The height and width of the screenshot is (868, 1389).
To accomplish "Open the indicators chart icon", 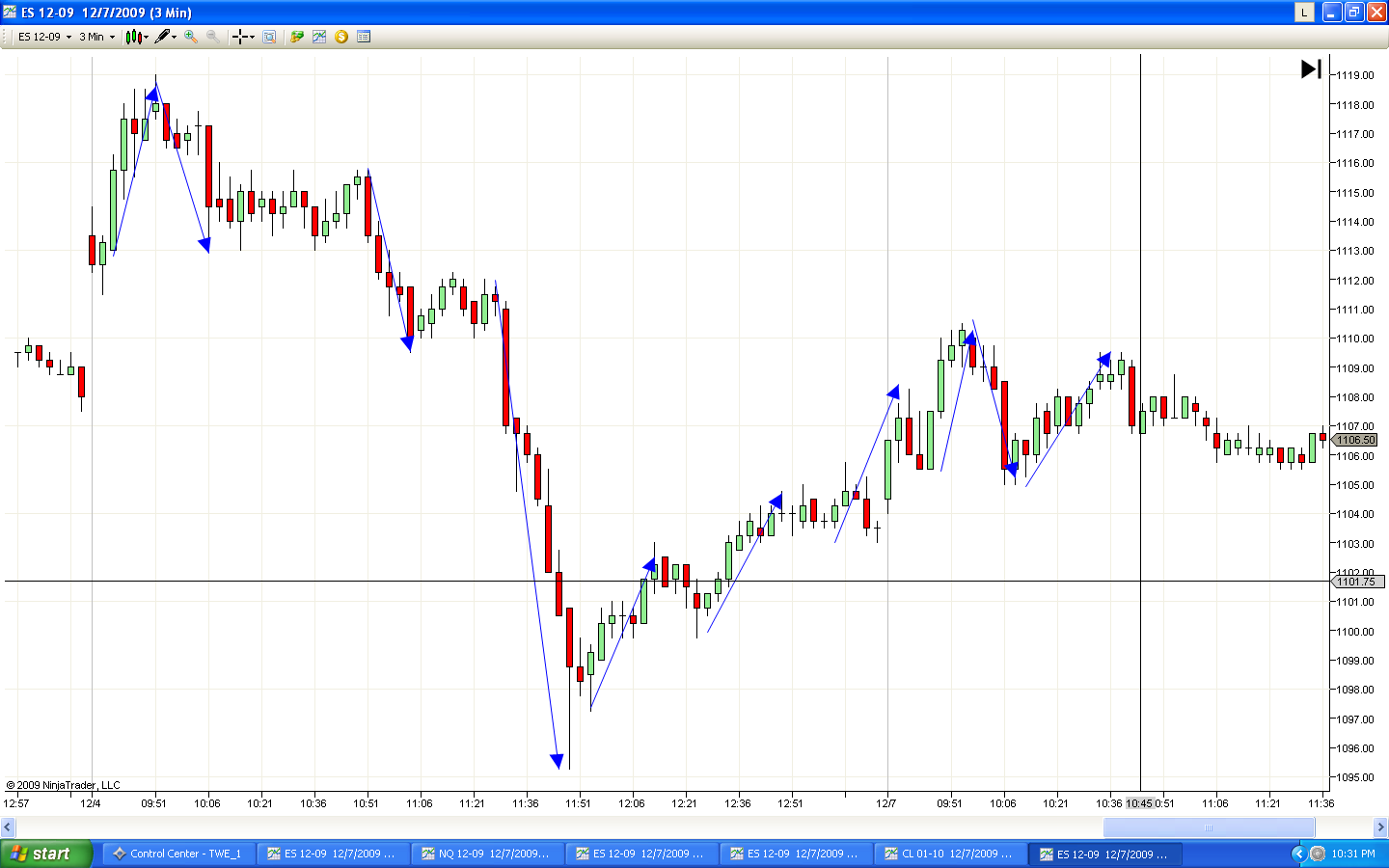I will [319, 37].
